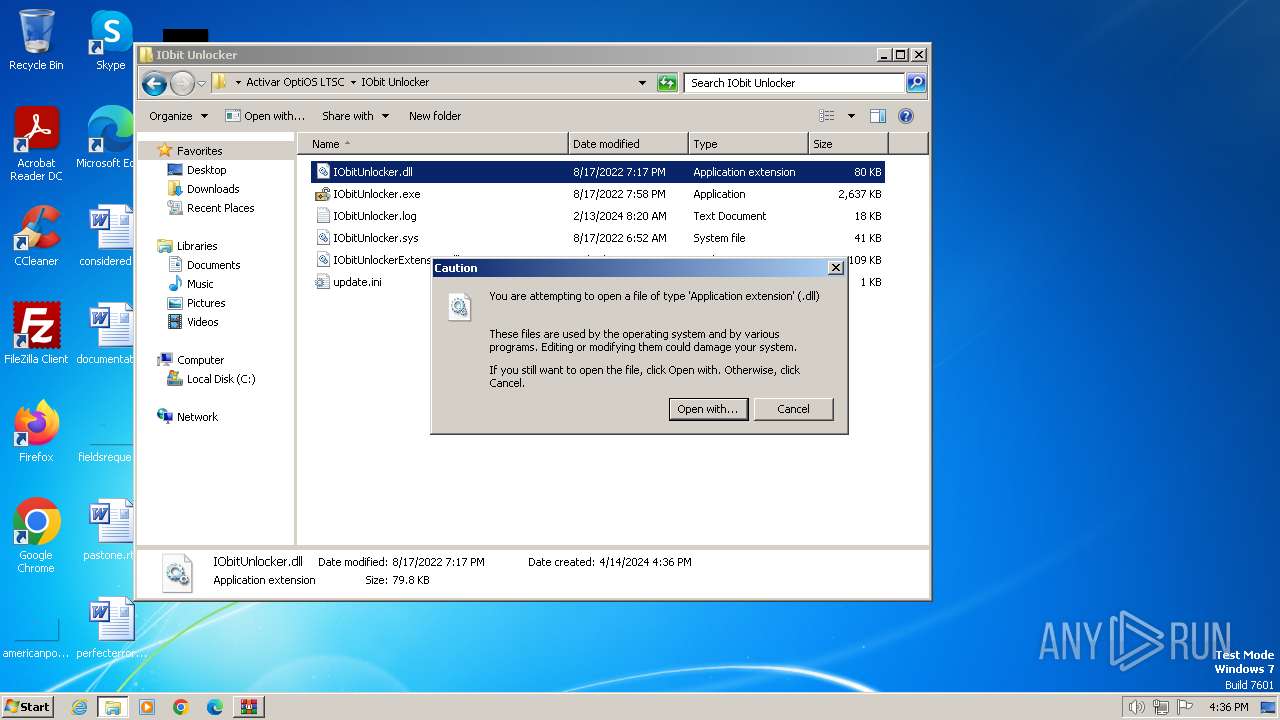The width and height of the screenshot is (1280, 720).
Task: Expand the address bar history dropdown
Action: 642,83
